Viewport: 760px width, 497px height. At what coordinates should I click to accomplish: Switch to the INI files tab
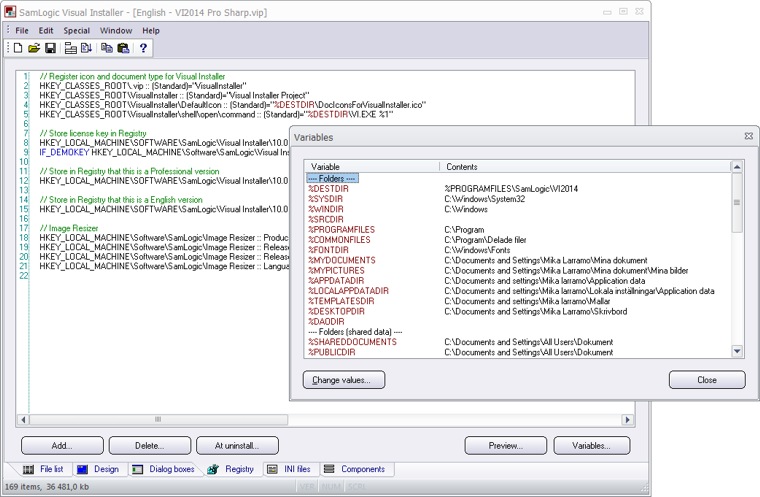click(289, 469)
